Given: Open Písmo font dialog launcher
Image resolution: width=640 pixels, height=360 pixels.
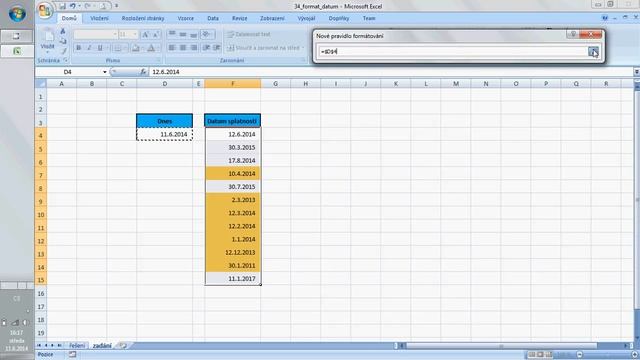Looking at the screenshot, I should coord(158,60).
